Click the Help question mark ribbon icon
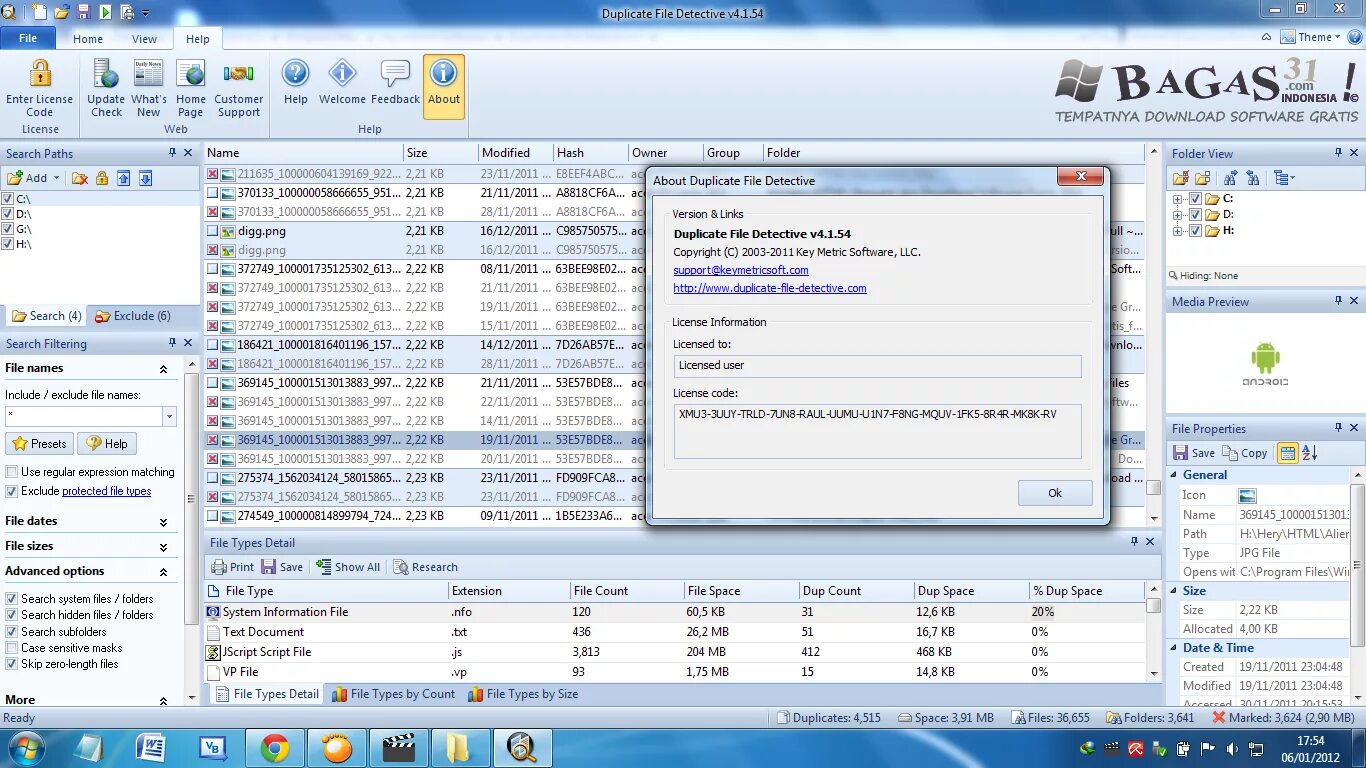The width and height of the screenshot is (1366, 768). (295, 74)
